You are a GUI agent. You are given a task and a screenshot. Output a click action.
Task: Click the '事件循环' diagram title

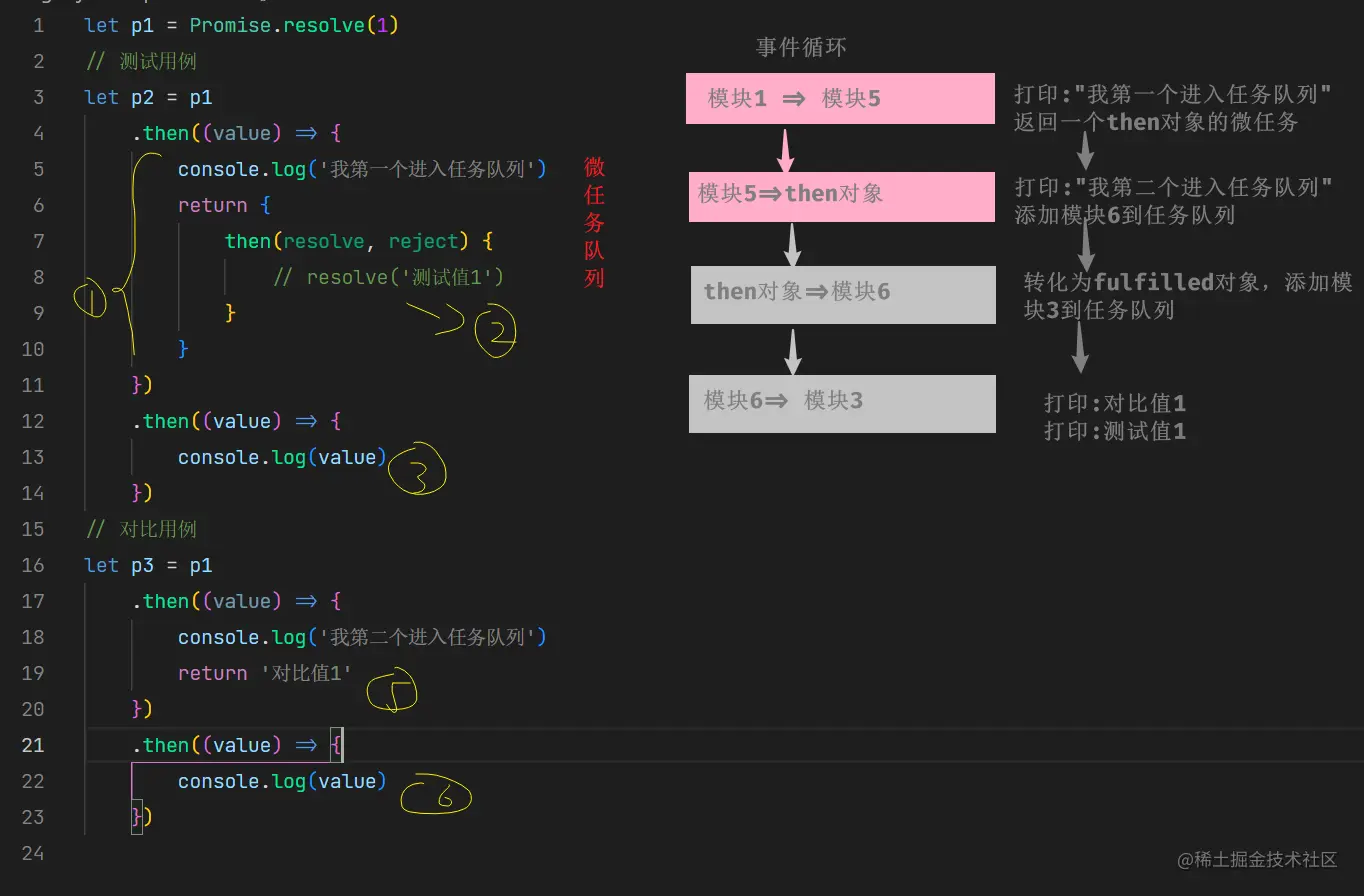click(802, 47)
